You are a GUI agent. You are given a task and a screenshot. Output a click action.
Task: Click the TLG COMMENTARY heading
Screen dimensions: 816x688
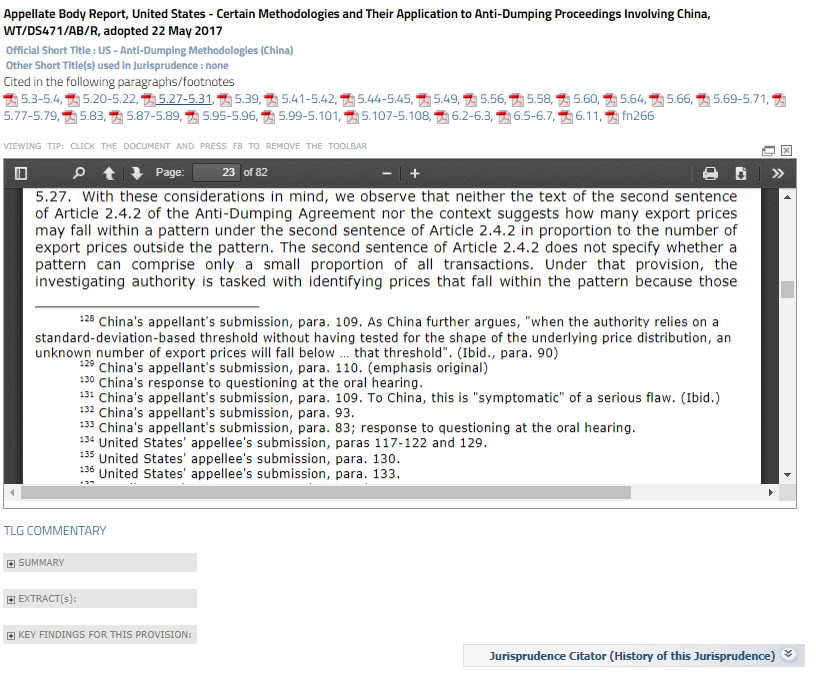coord(55,530)
